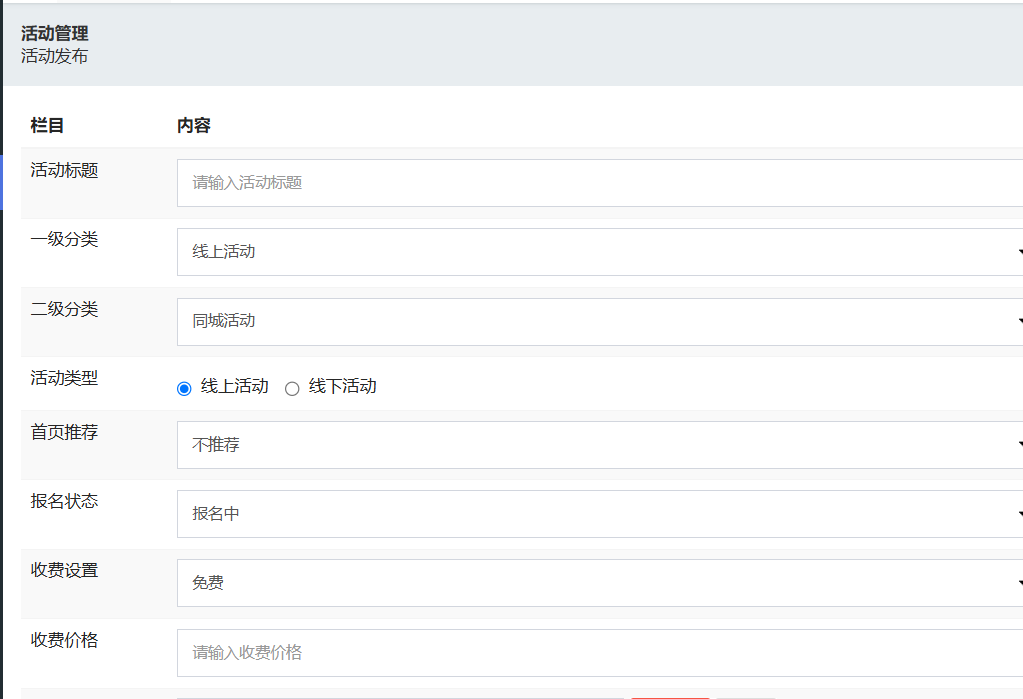Expand the 二级分类 dropdown showing 同城活动
The width and height of the screenshot is (1023, 699).
coord(600,321)
